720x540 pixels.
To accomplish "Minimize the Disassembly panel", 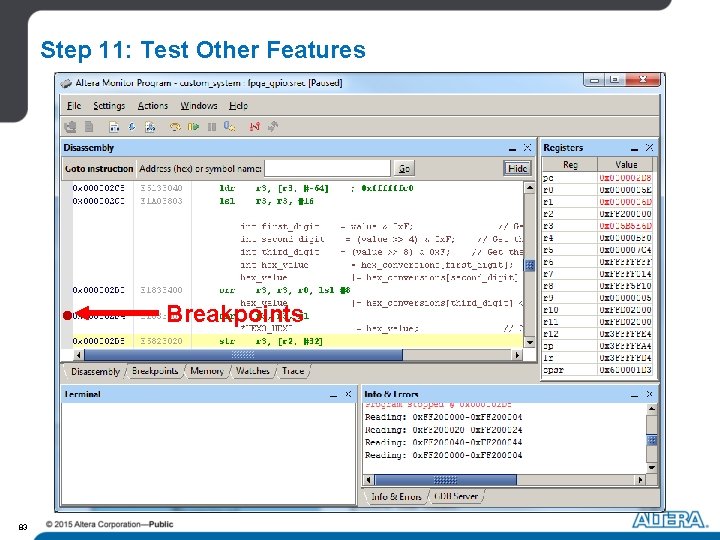I will 512,148.
